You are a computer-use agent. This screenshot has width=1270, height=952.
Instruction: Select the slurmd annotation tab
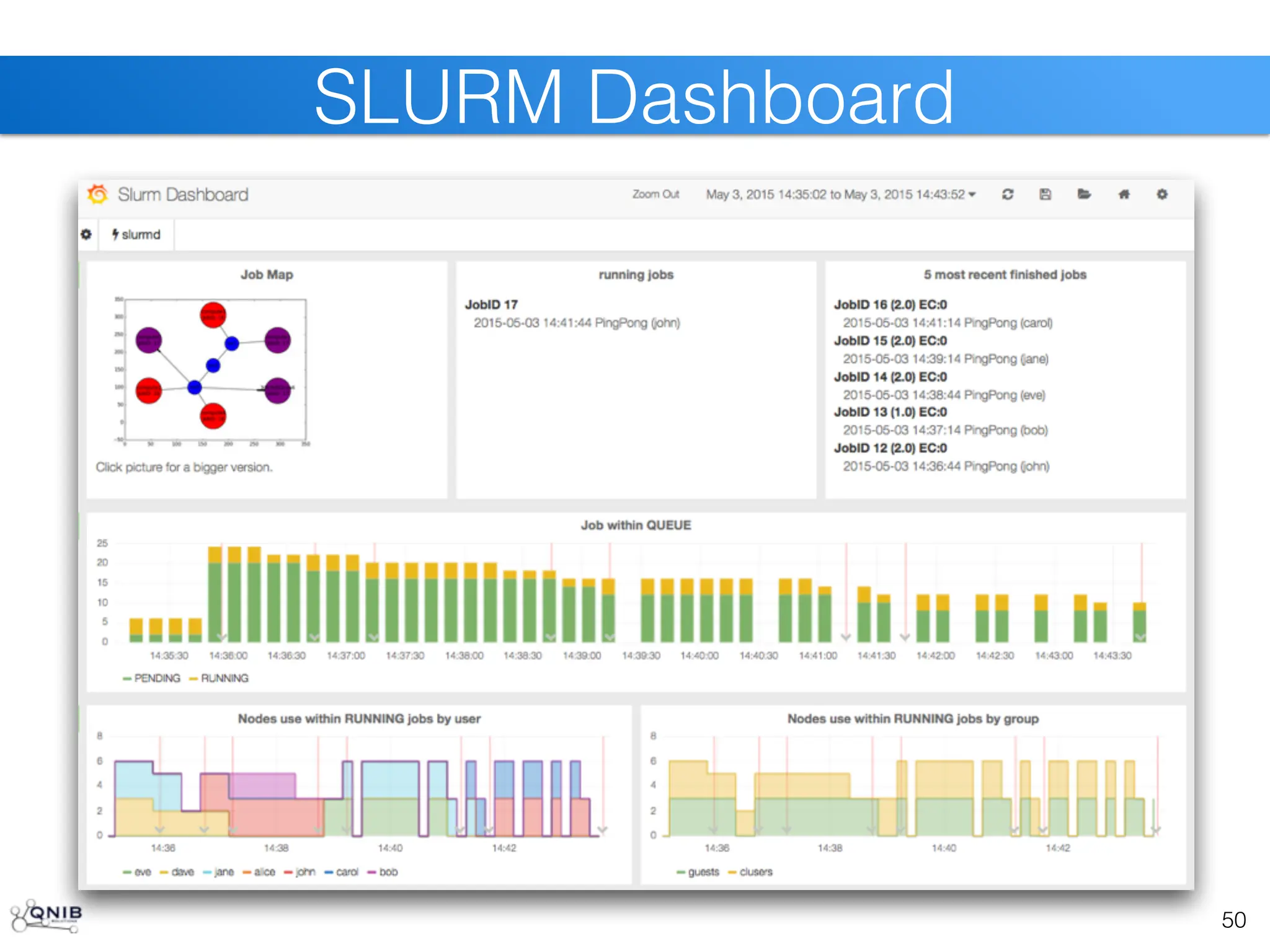coord(136,234)
